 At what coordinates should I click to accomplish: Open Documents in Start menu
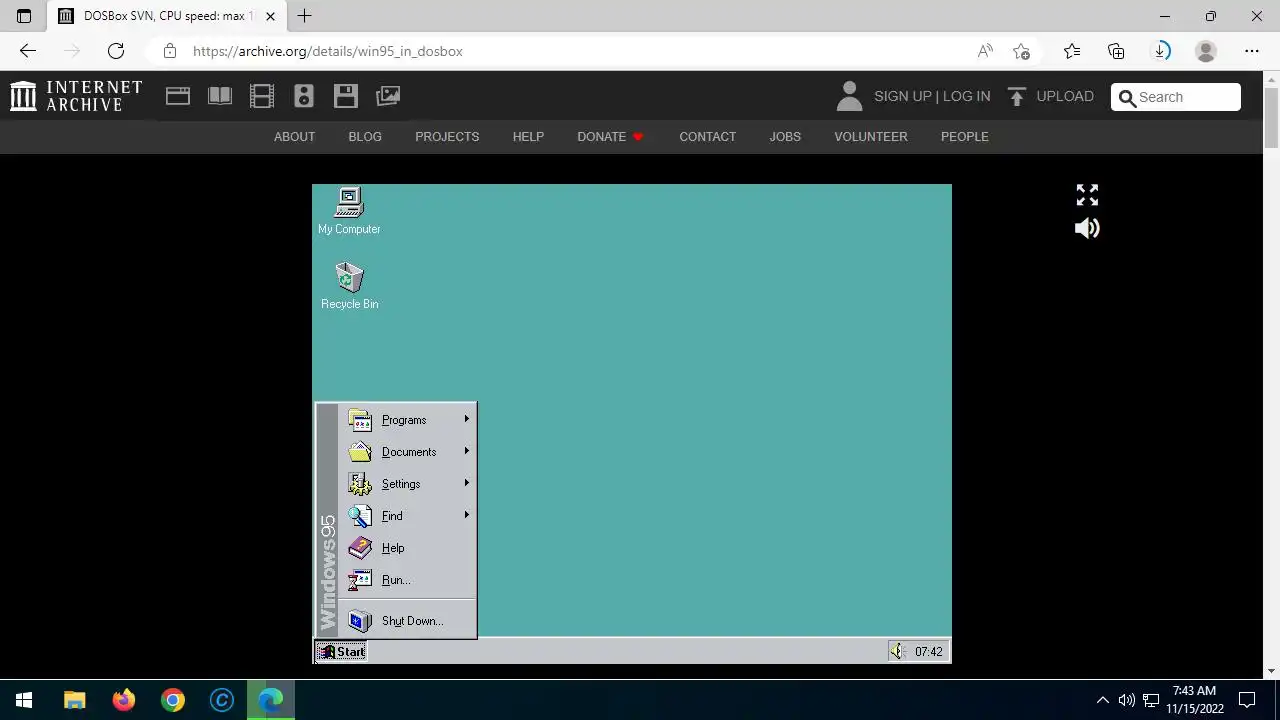point(407,452)
